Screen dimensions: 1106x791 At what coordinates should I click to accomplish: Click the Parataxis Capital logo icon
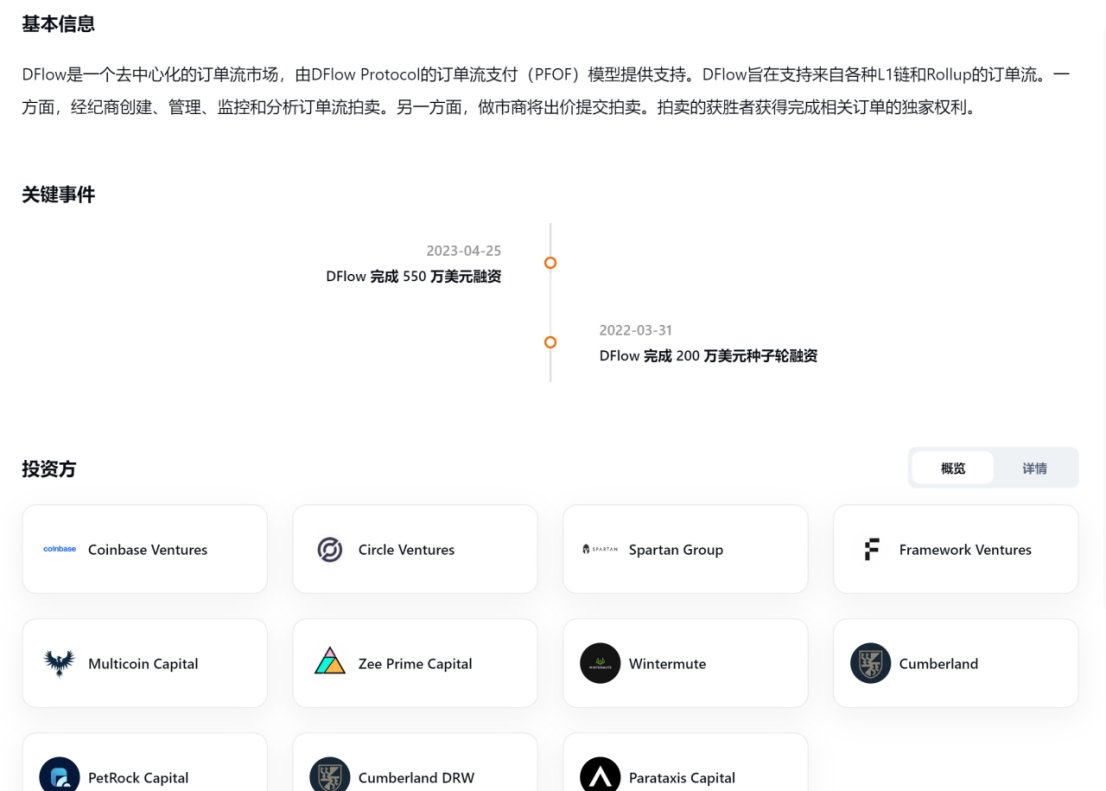point(600,774)
